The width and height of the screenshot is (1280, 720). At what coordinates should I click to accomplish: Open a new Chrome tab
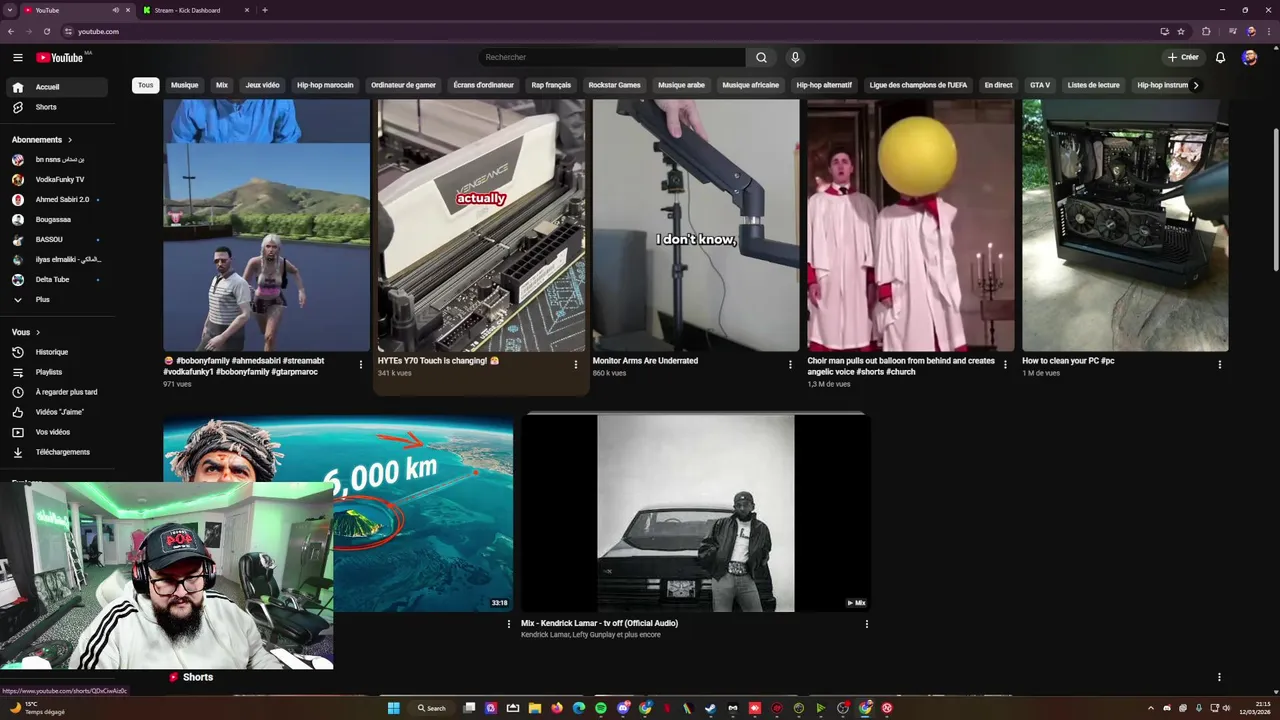click(265, 10)
